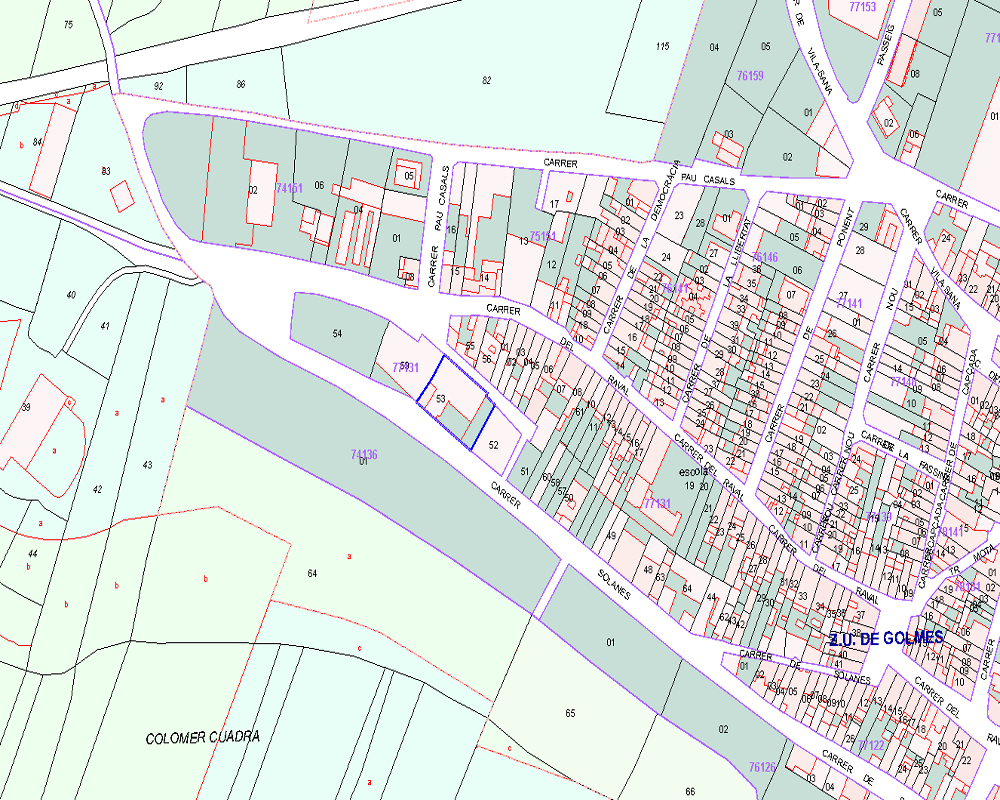Click rural parcel 86

click(241, 84)
